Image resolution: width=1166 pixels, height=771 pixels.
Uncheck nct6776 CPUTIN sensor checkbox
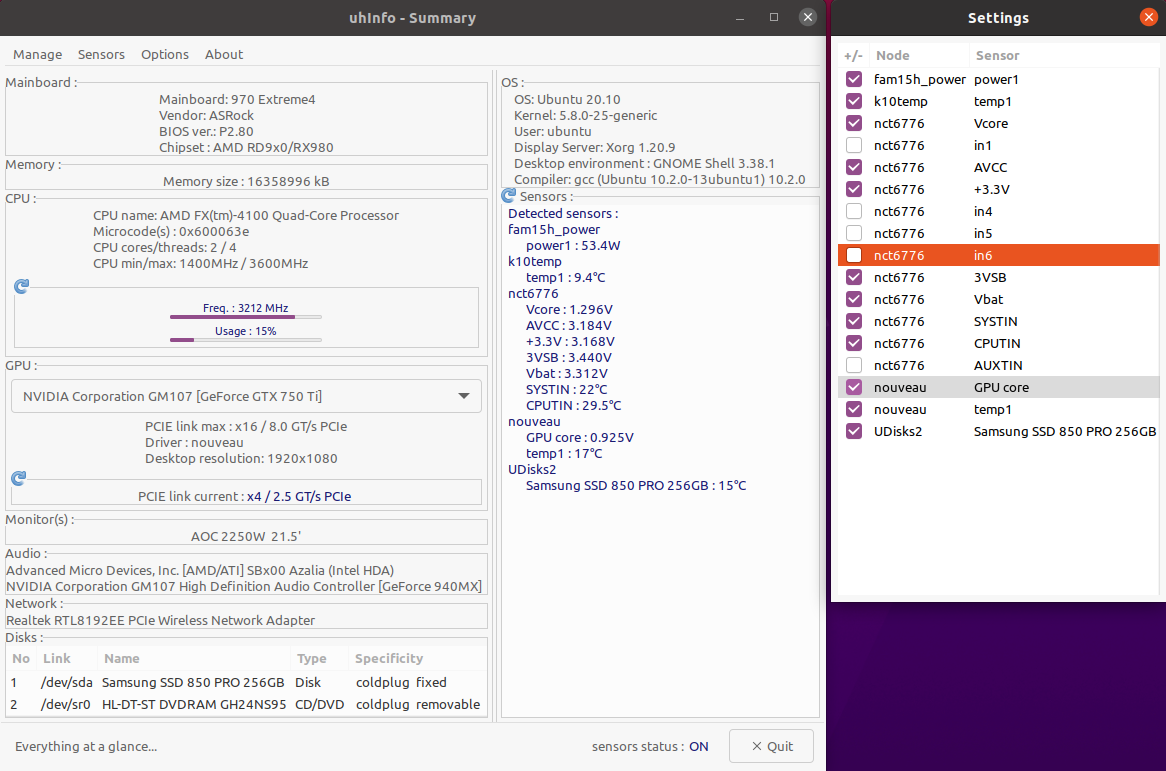[854, 343]
